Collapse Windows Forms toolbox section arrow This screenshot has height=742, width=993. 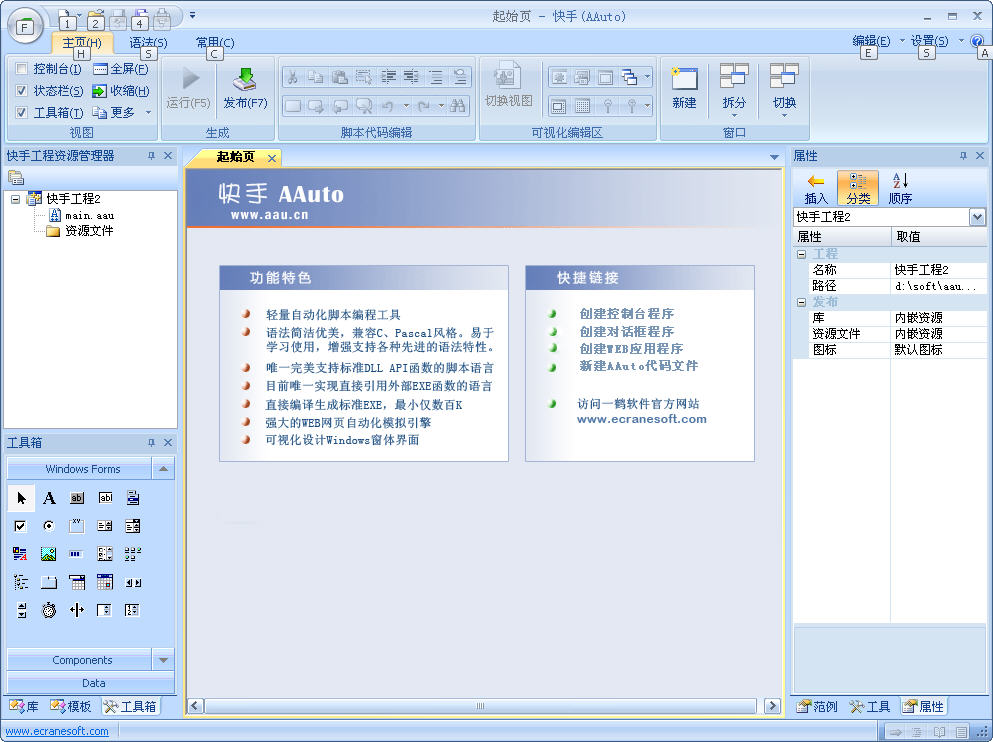click(x=163, y=469)
